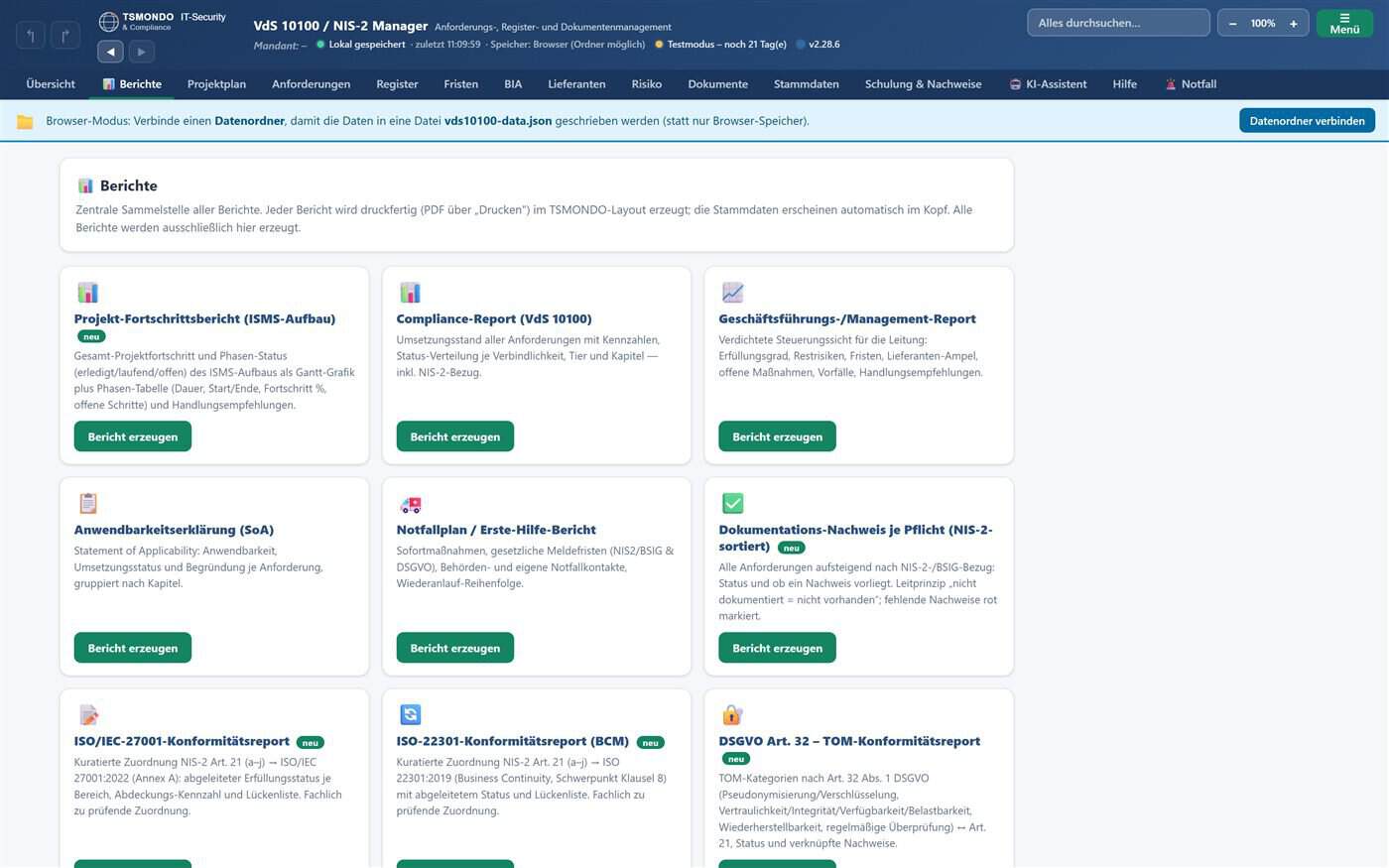Open the Risiko tab
The height and width of the screenshot is (868, 1389).
pos(646,84)
